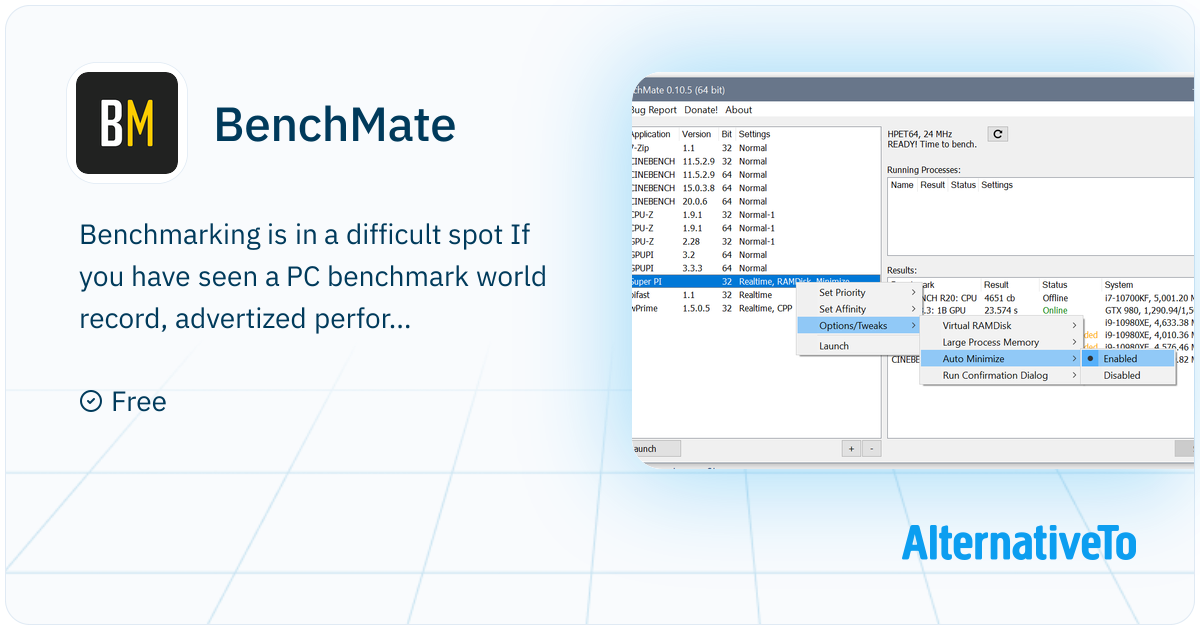Sort results by Result column header
This screenshot has height=630, width=1200.
[x=997, y=285]
